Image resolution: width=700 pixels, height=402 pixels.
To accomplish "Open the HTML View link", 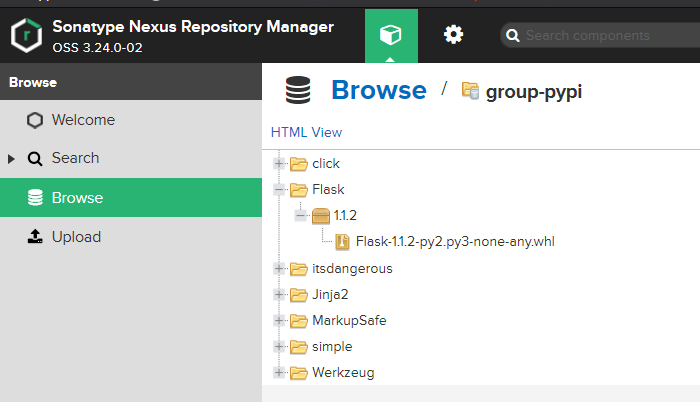I will [306, 132].
